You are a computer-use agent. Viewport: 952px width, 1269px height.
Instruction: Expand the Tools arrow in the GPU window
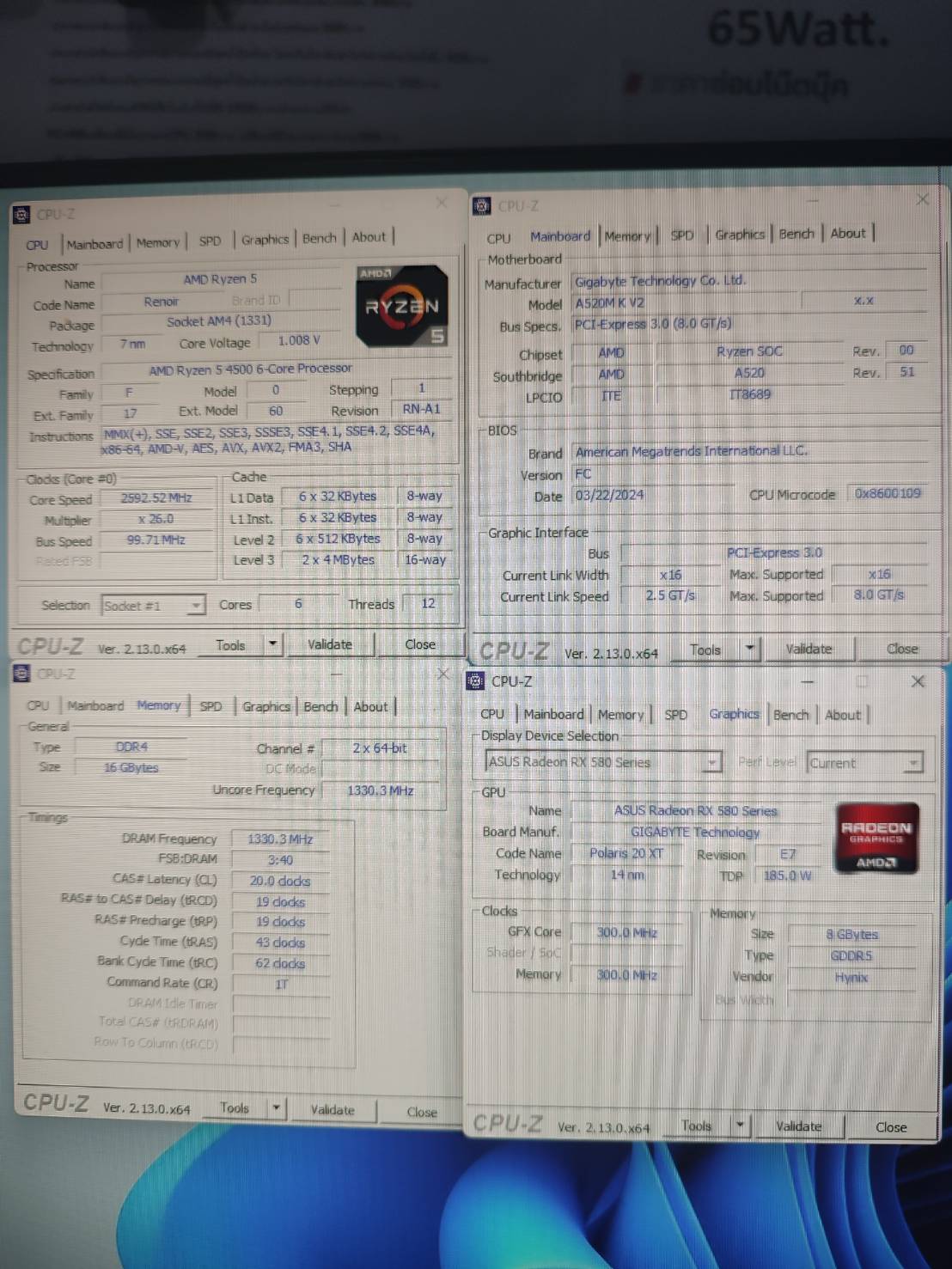(740, 1126)
